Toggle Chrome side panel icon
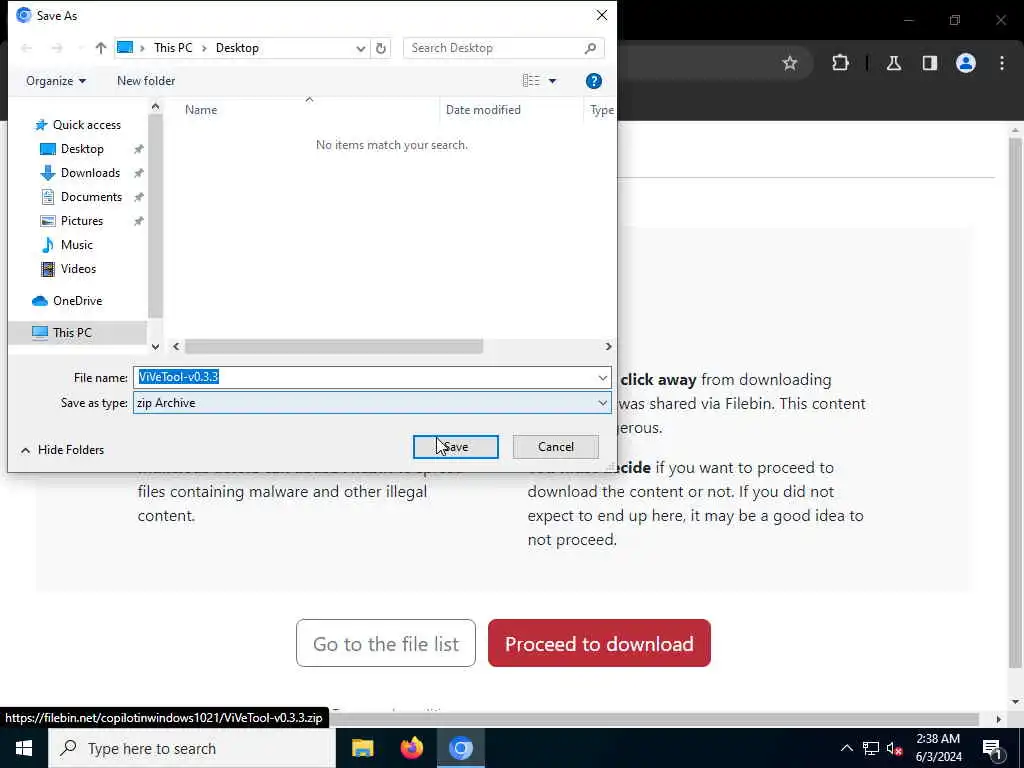The height and width of the screenshot is (768, 1024). tap(930, 63)
